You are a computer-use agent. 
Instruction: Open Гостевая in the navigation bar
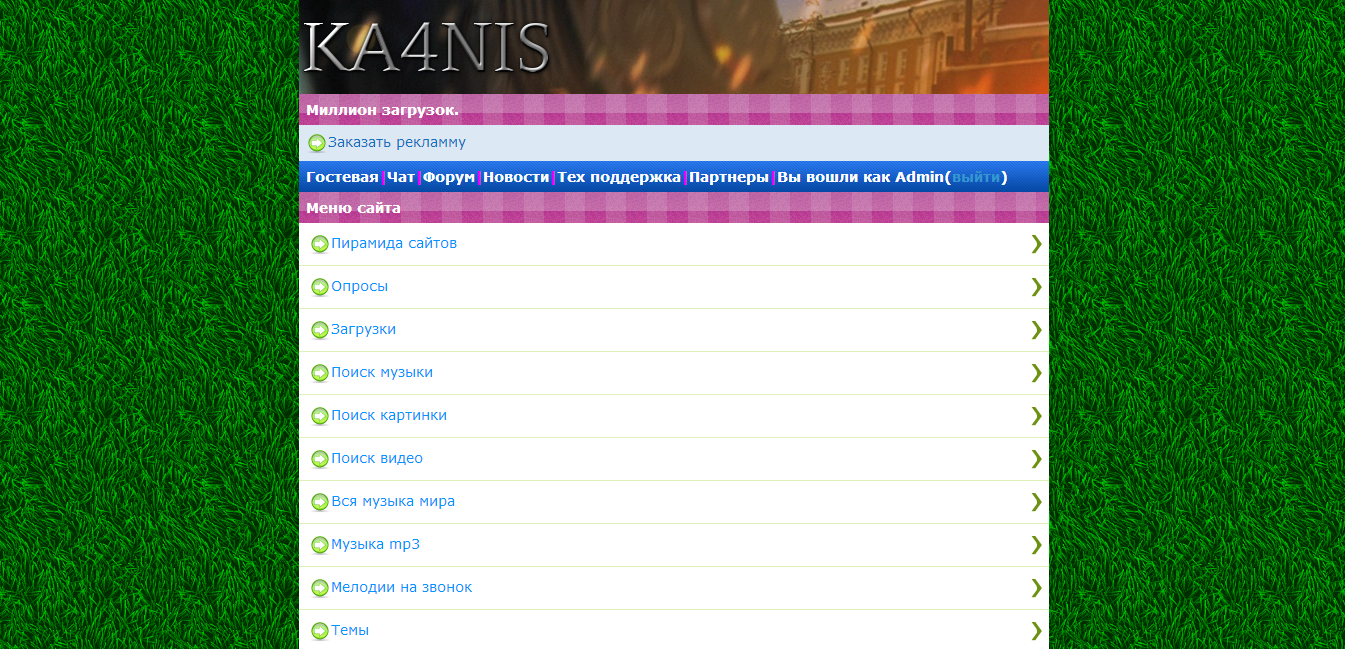click(342, 177)
